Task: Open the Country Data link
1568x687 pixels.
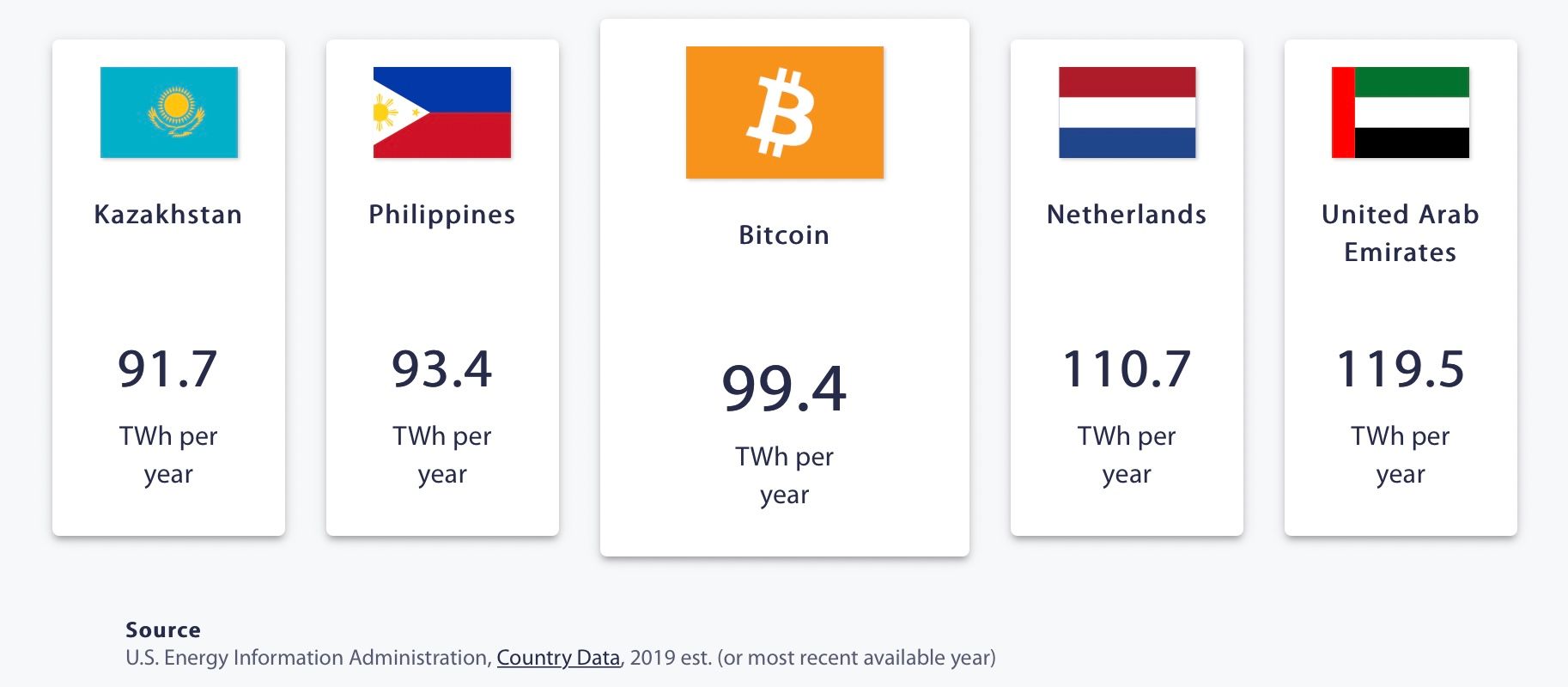Action: tap(558, 658)
